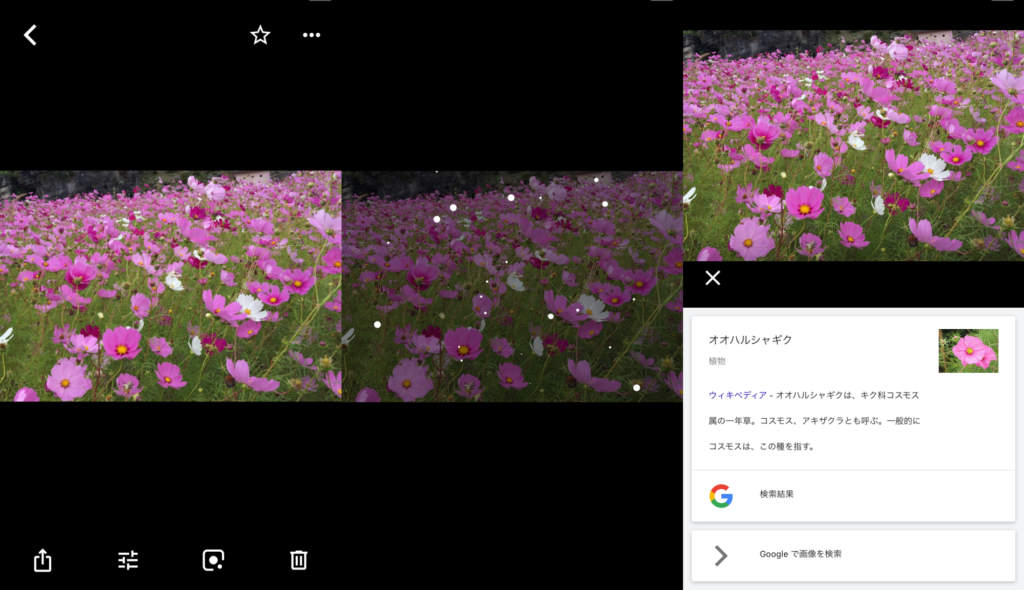Follow the ウィキペディア link
This screenshot has width=1024, height=590.
737,395
